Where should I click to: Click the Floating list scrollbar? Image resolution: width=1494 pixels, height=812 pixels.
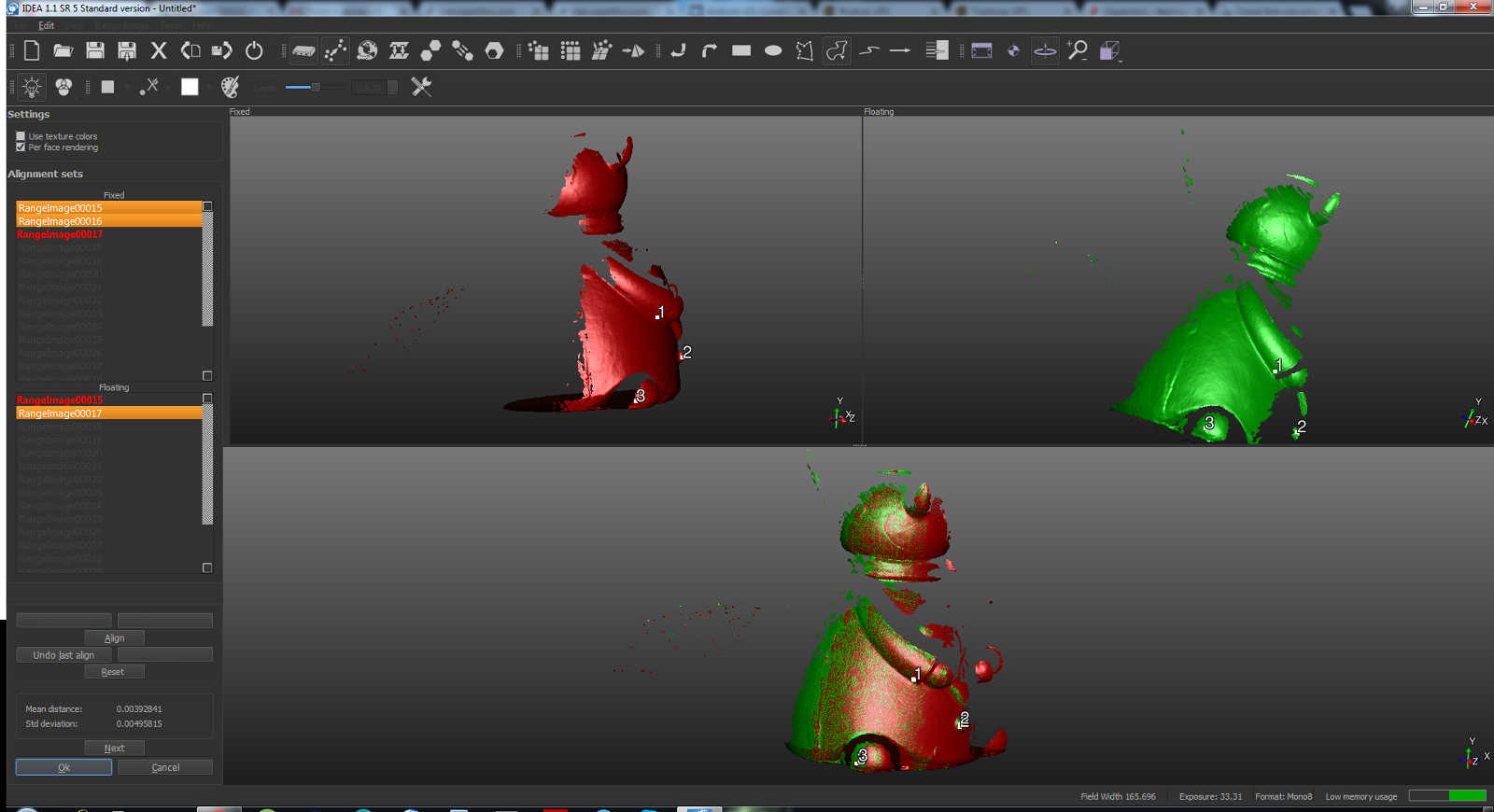tap(207, 464)
